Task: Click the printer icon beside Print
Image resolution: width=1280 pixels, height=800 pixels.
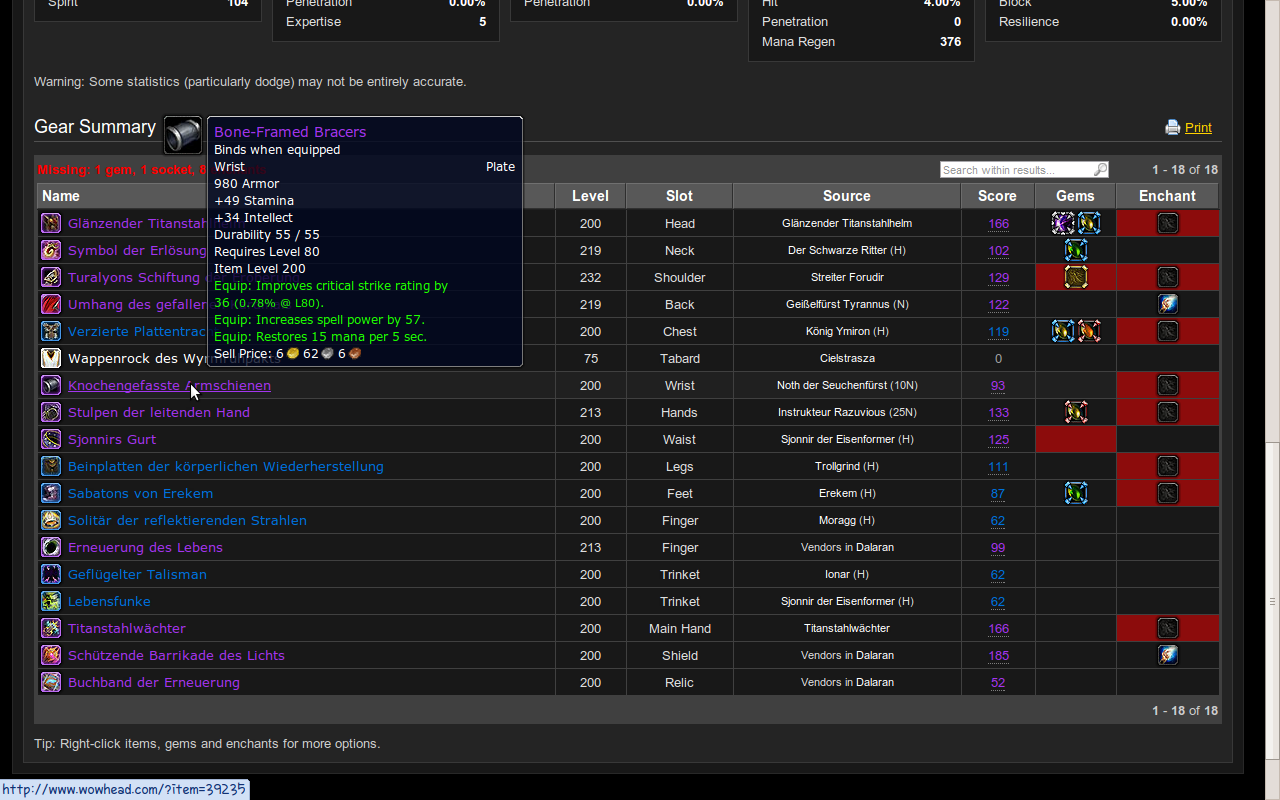Action: [x=1172, y=128]
